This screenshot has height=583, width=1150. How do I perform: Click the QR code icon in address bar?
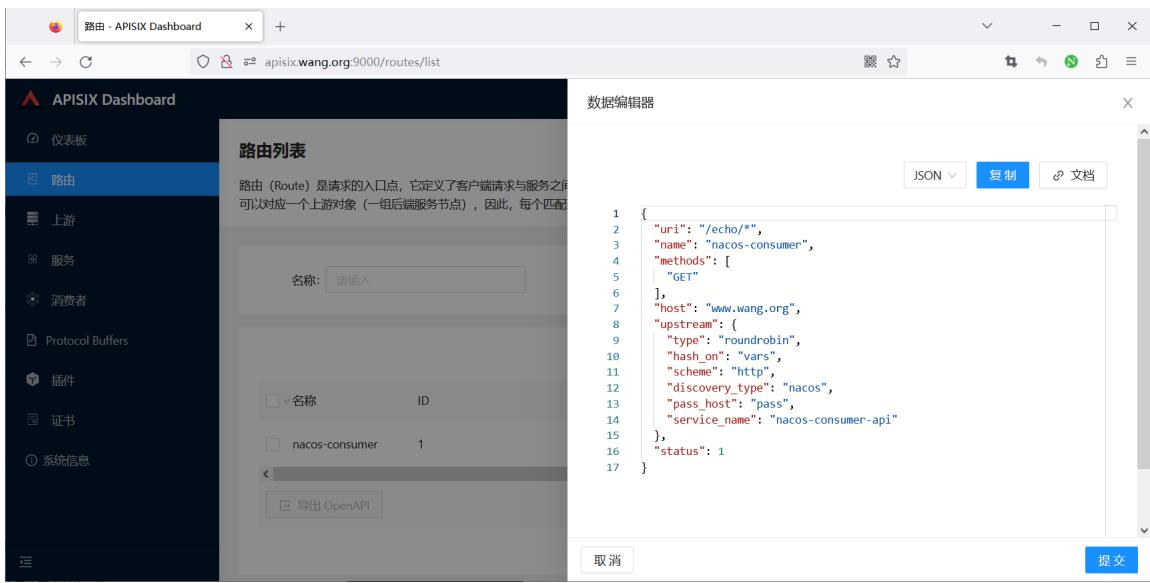[871, 62]
